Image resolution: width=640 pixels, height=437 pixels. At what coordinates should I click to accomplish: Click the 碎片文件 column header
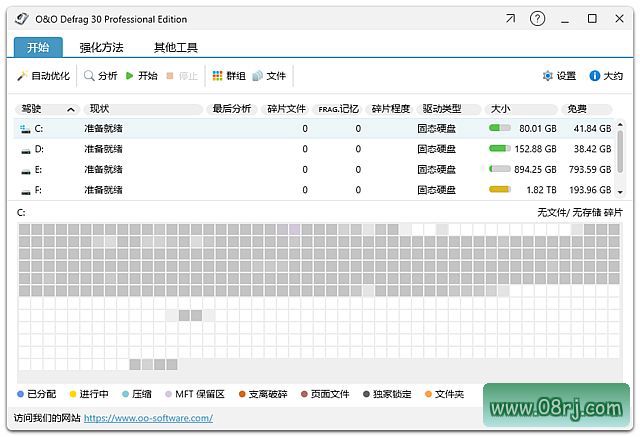pos(286,109)
